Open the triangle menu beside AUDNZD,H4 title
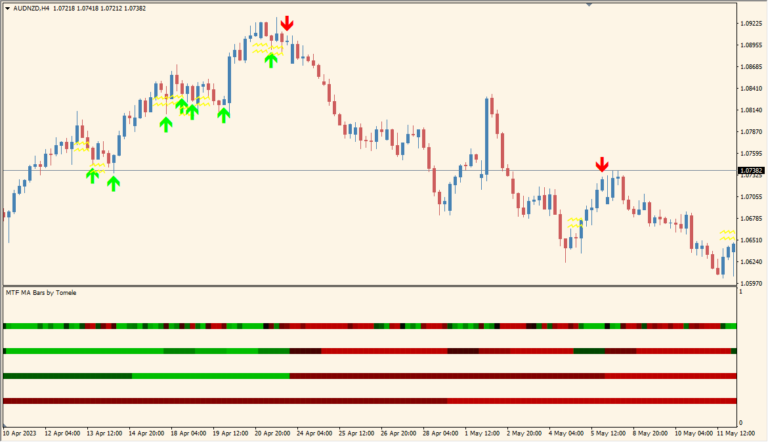The image size is (768, 442). 7,8
